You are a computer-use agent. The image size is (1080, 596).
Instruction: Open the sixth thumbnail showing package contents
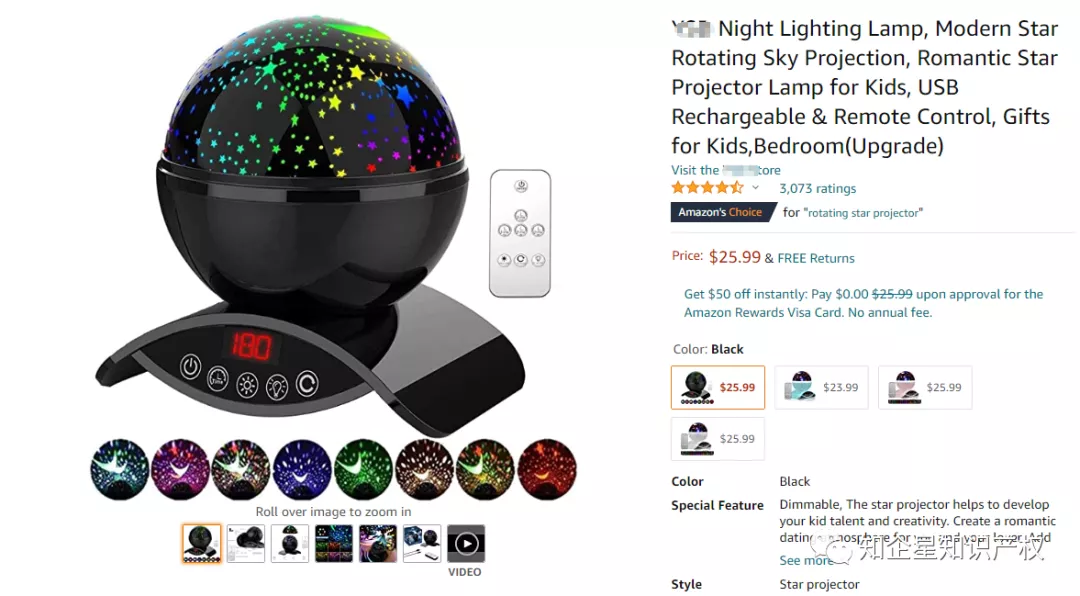(x=422, y=544)
